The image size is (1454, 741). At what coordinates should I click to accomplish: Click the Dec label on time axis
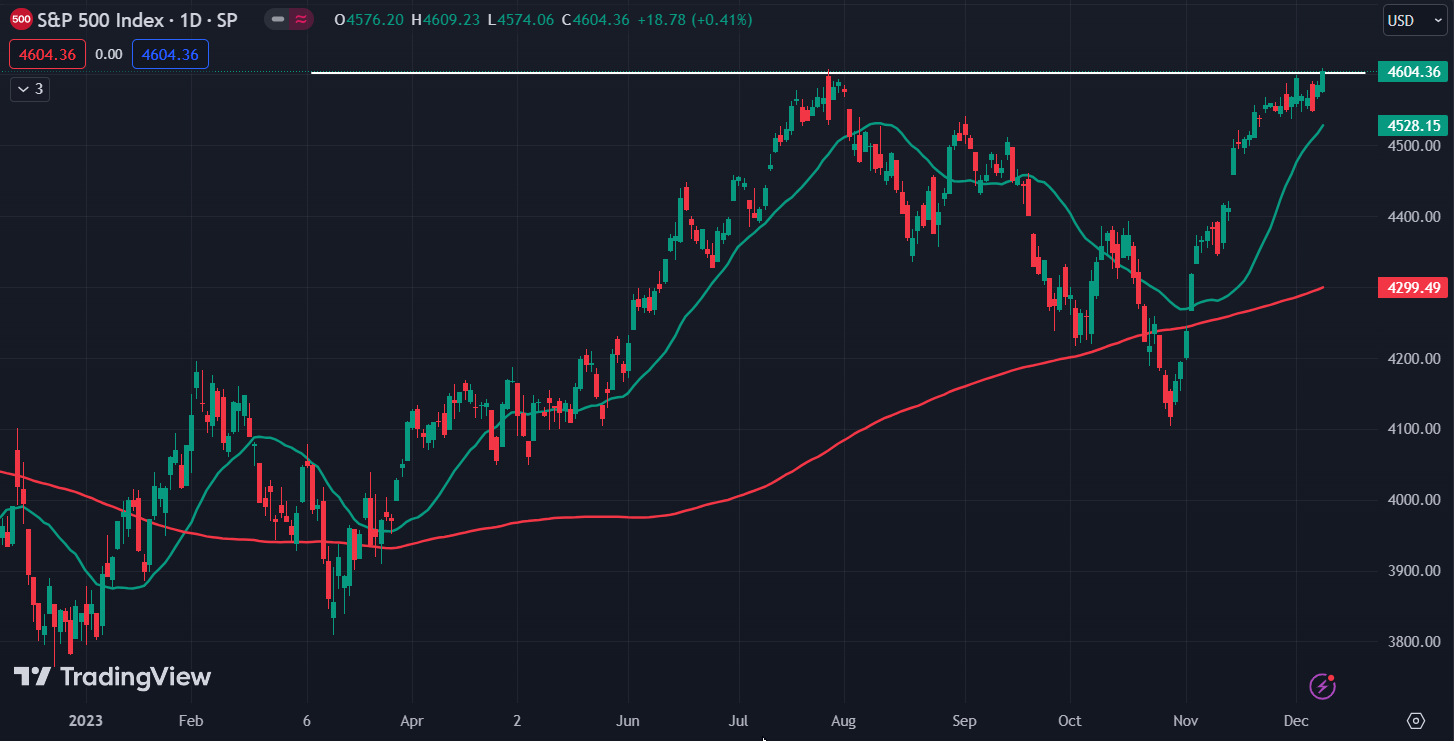click(1296, 720)
